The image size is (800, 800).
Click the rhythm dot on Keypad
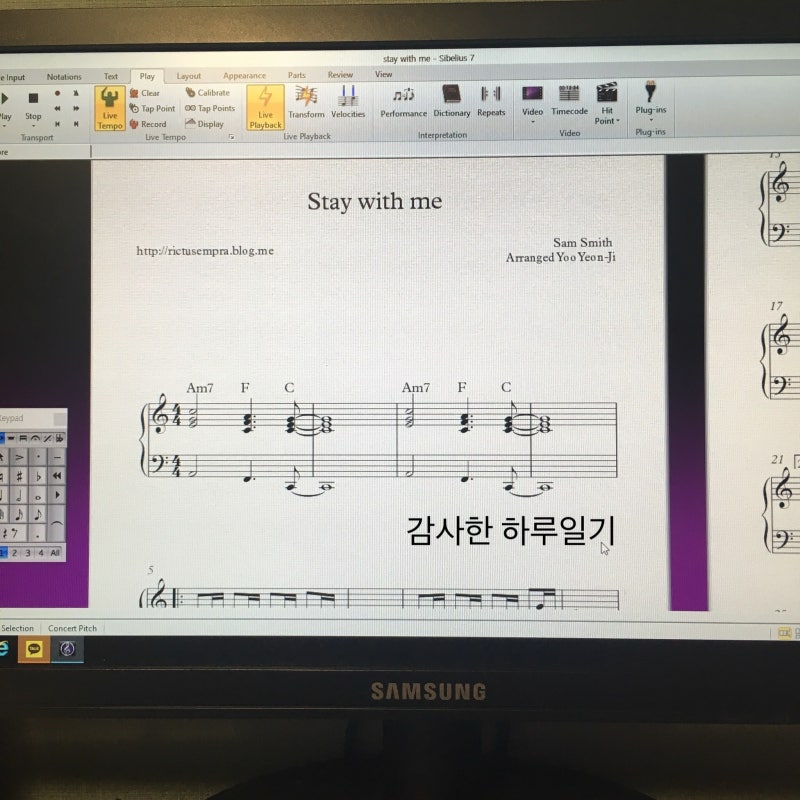tap(38, 534)
